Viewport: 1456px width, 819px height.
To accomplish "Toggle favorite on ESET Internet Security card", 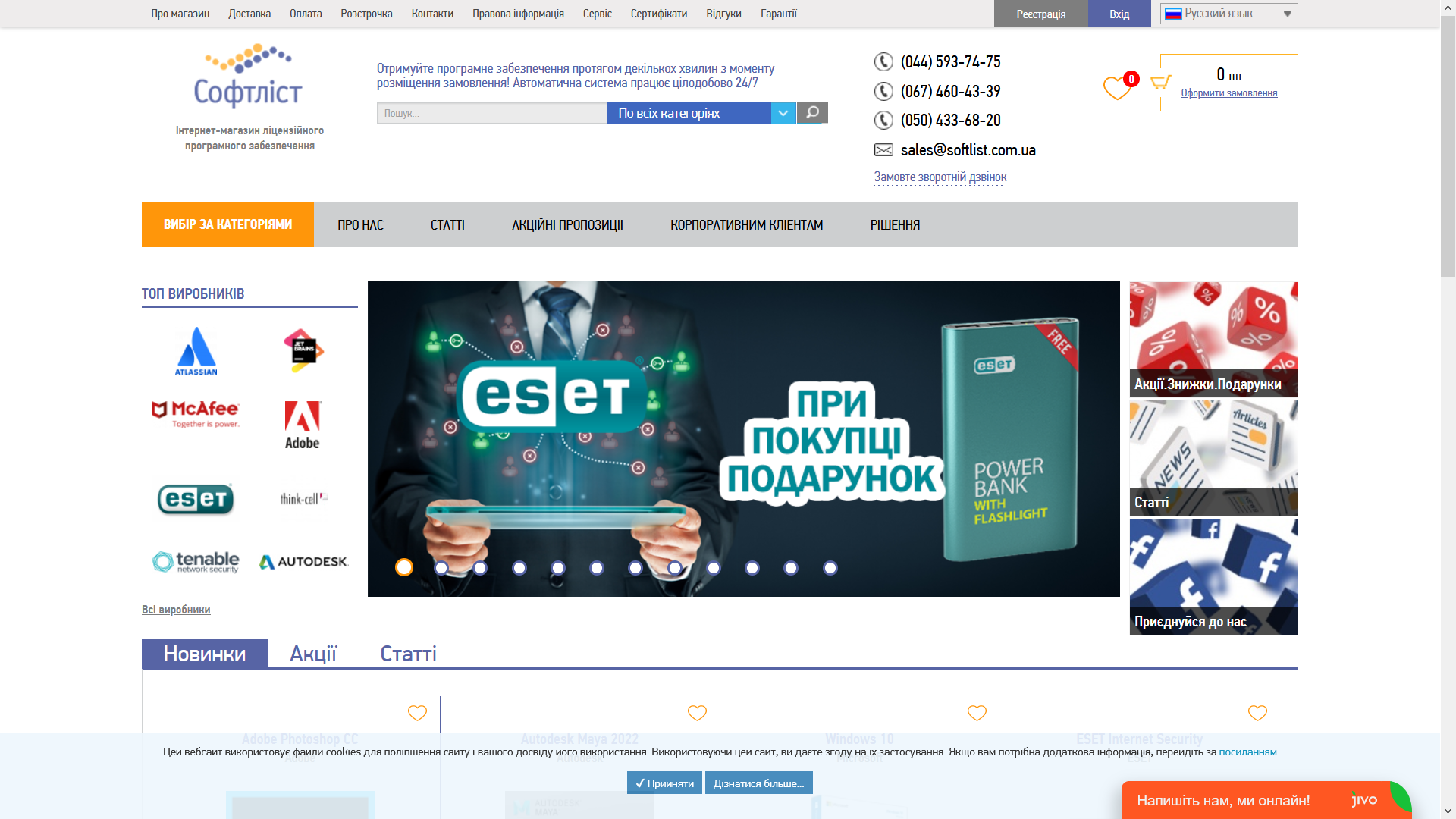I will (x=1257, y=713).
